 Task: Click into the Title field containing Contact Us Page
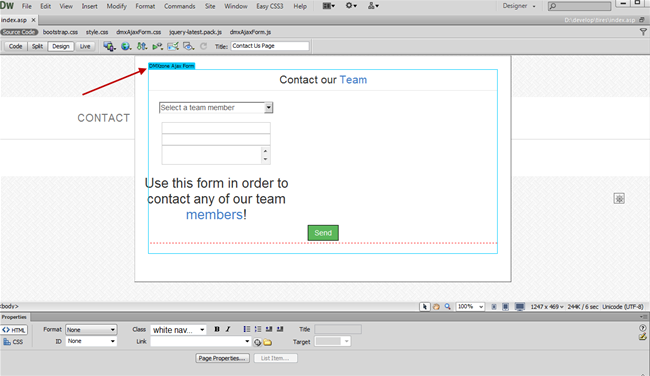click(x=270, y=46)
